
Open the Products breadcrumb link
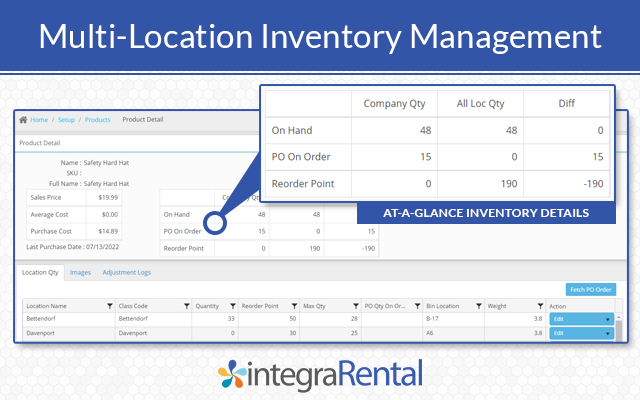click(98, 120)
